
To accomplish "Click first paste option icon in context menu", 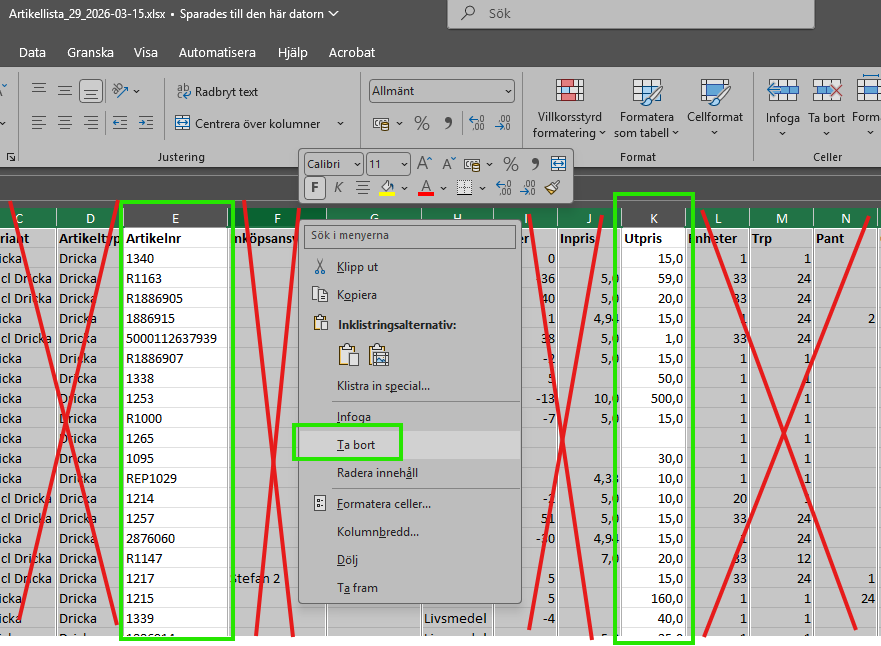I will 348,354.
